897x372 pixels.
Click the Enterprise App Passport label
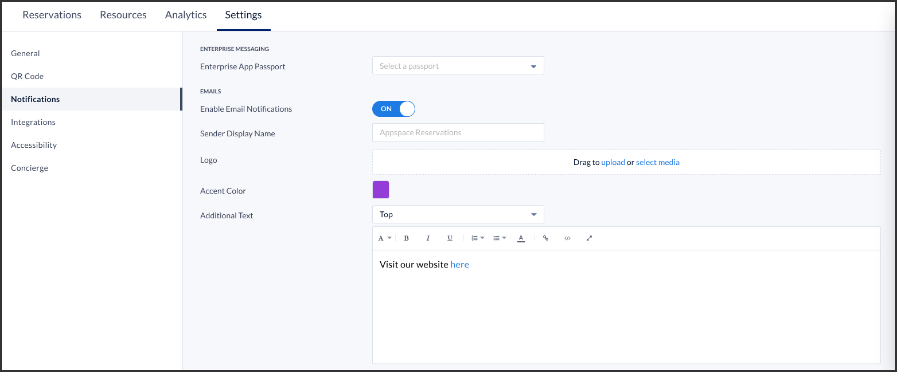[x=243, y=66]
